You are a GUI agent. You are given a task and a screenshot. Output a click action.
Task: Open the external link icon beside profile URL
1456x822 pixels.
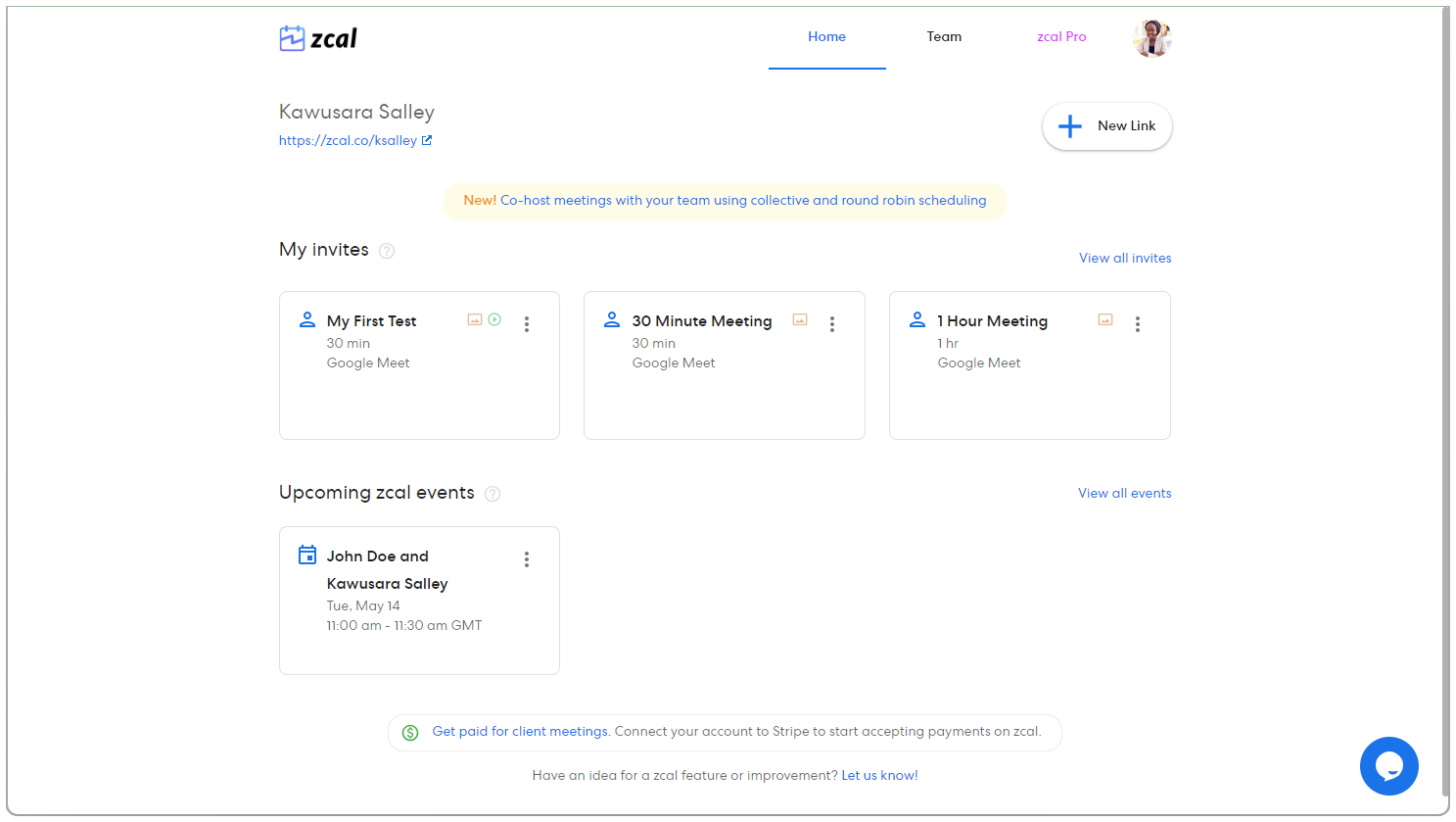pos(427,140)
